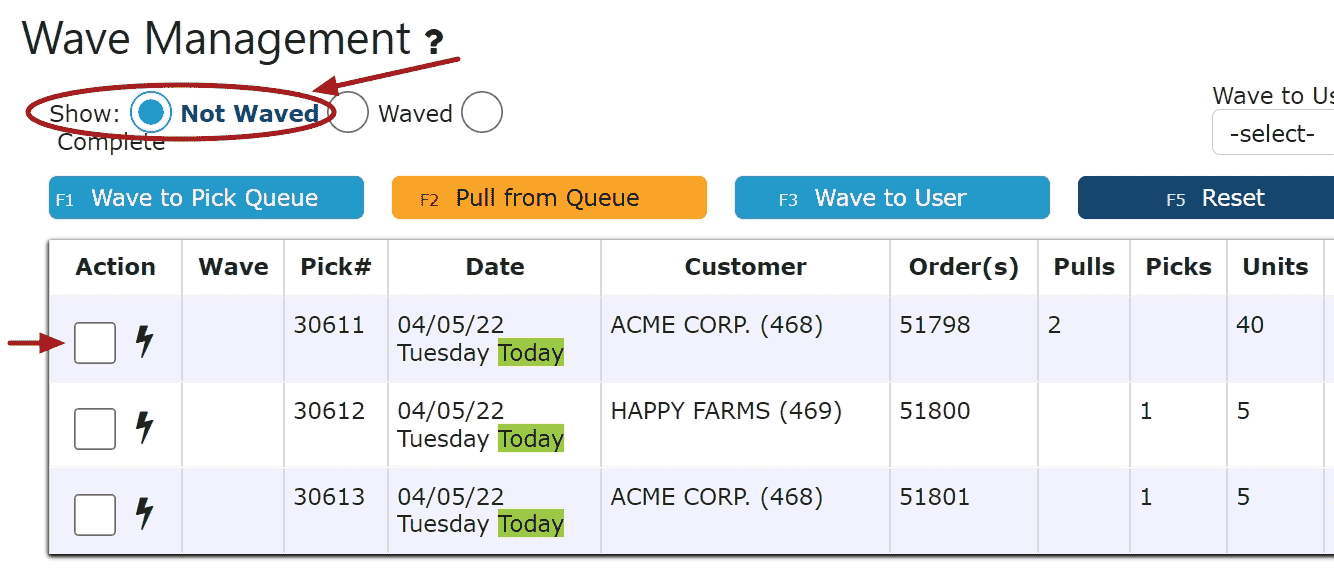Click the Reset button
This screenshot has width=1334, height=568.
click(x=1206, y=198)
